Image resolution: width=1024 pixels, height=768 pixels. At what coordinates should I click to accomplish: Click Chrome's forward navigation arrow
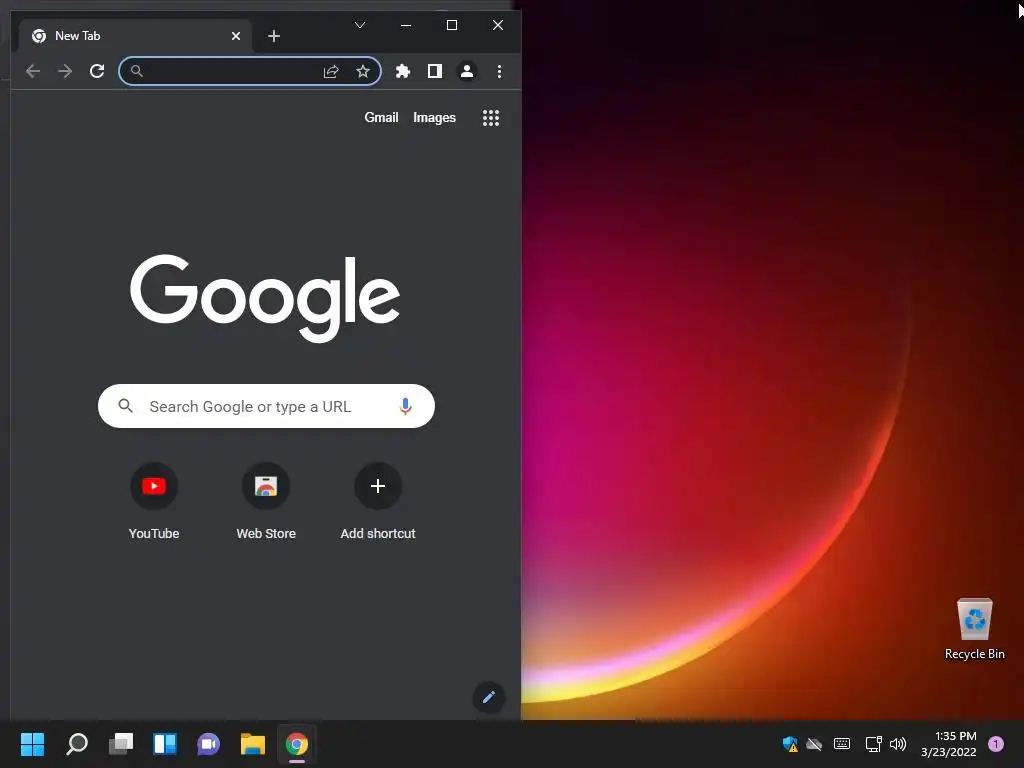[x=65, y=71]
